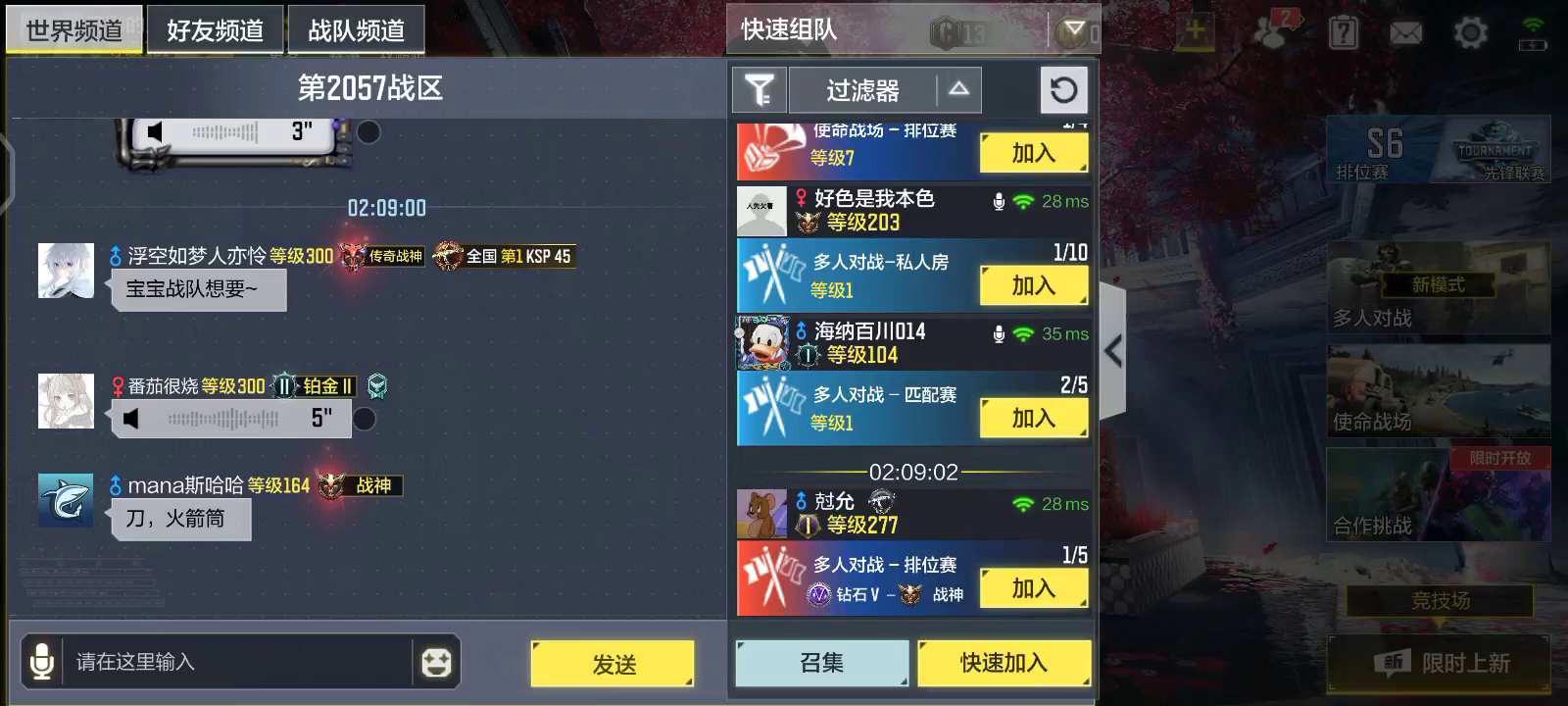Click the friends icon with notification badge

pos(1274,31)
